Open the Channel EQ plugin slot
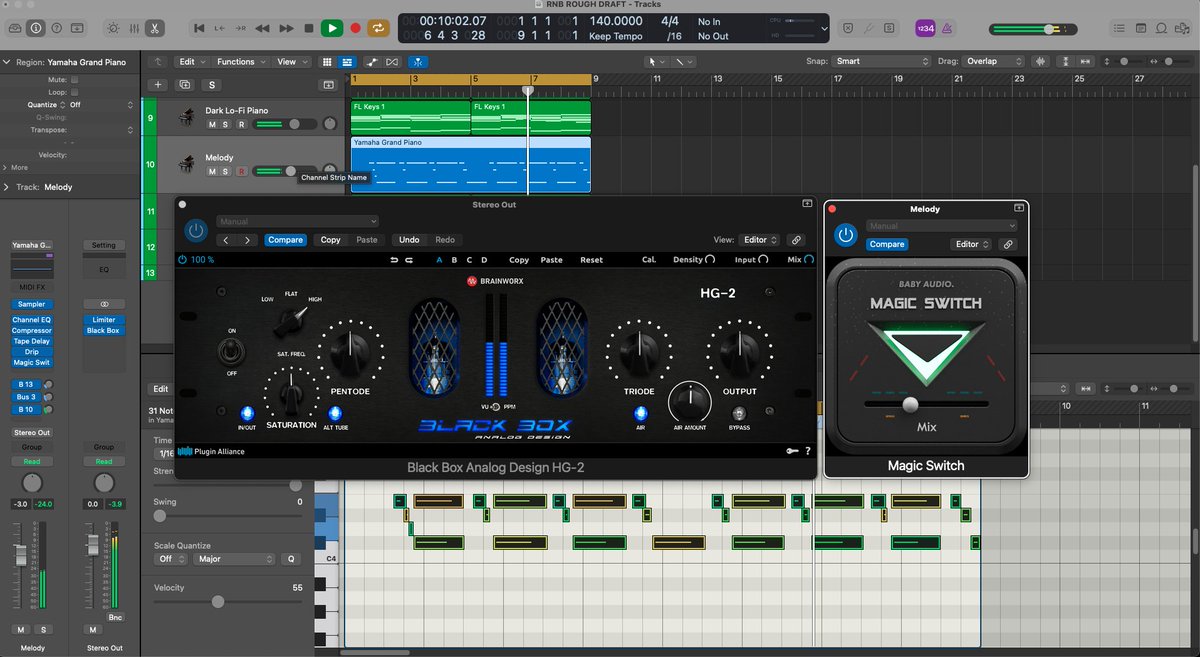 [x=32, y=320]
